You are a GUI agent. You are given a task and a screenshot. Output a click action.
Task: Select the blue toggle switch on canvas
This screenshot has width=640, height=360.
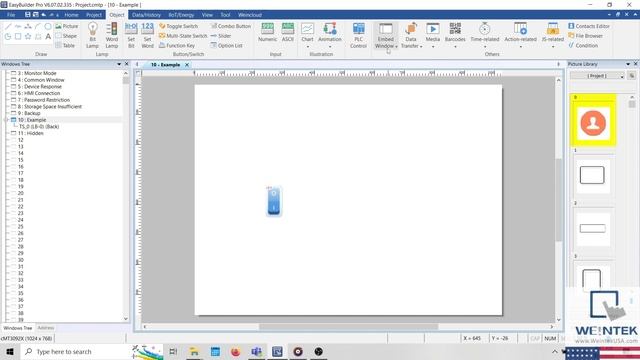pyautogui.click(x=274, y=201)
